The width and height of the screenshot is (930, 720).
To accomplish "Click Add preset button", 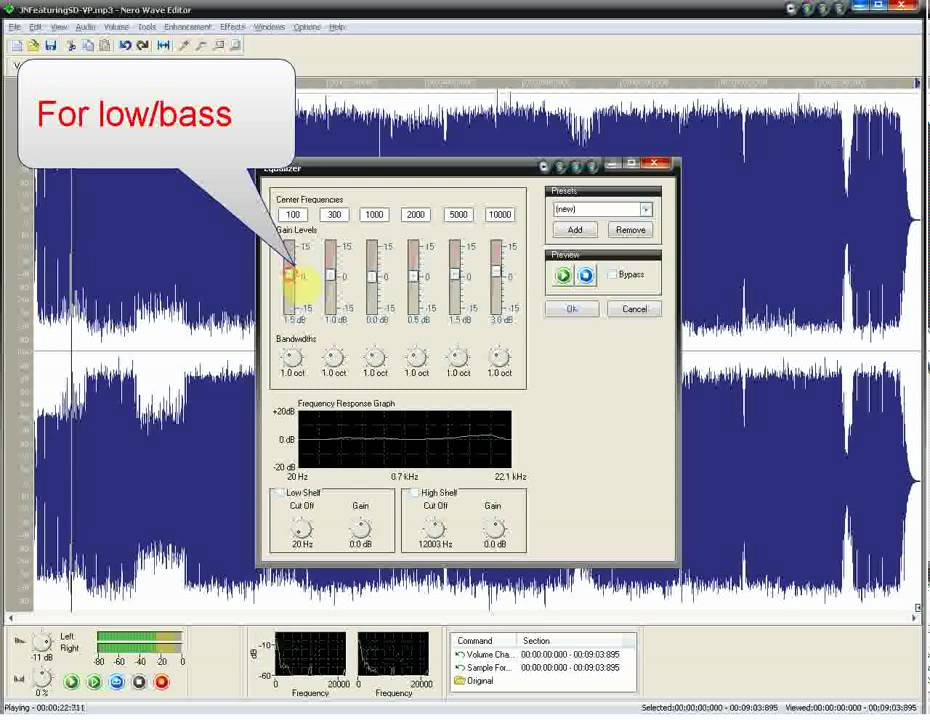I will [575, 230].
